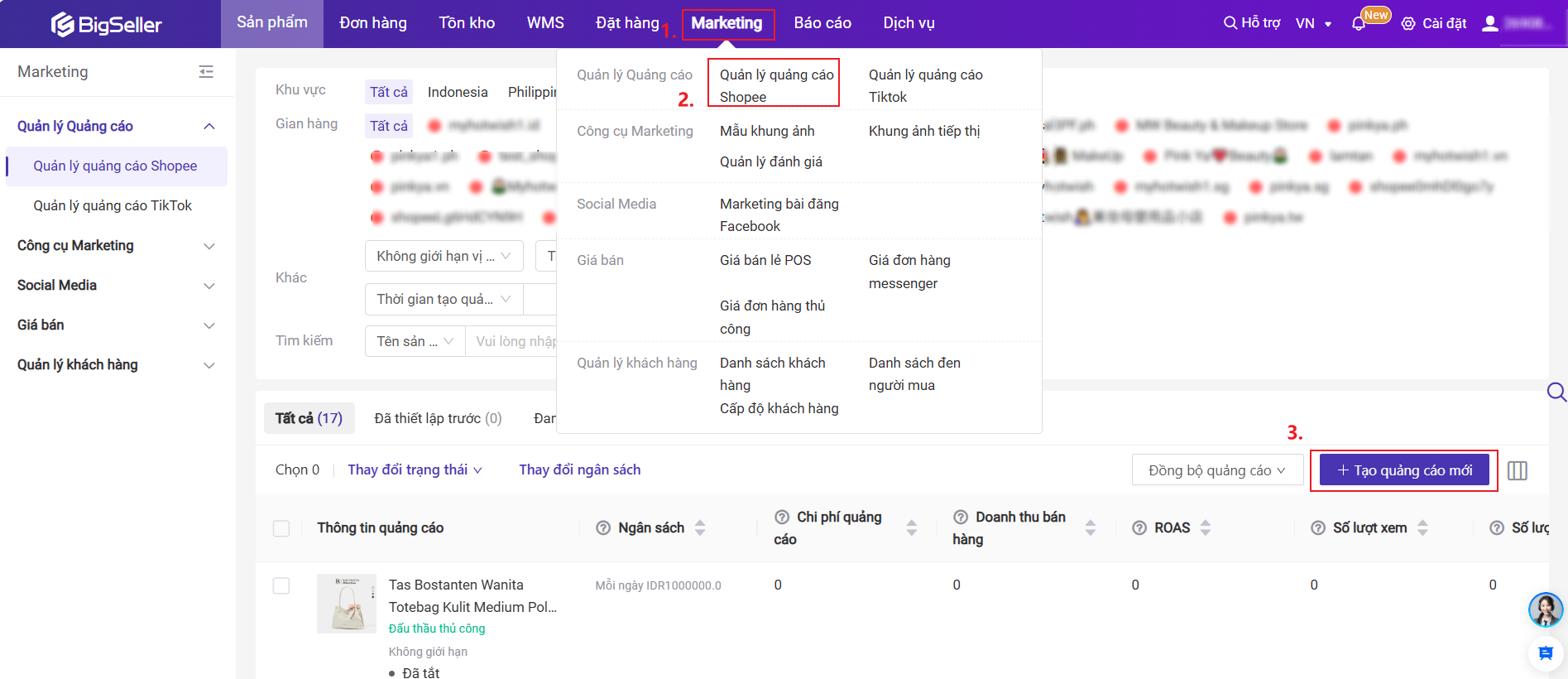The height and width of the screenshot is (679, 1568).
Task: Open the Hỗ trợ support search icon
Action: pos(1230,23)
